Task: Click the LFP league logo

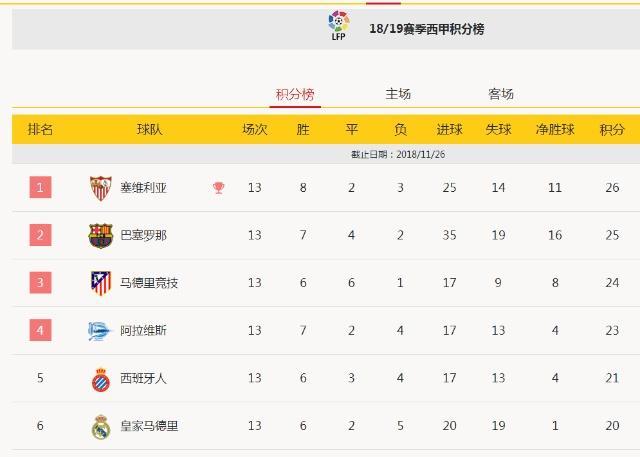Action: coord(339,25)
